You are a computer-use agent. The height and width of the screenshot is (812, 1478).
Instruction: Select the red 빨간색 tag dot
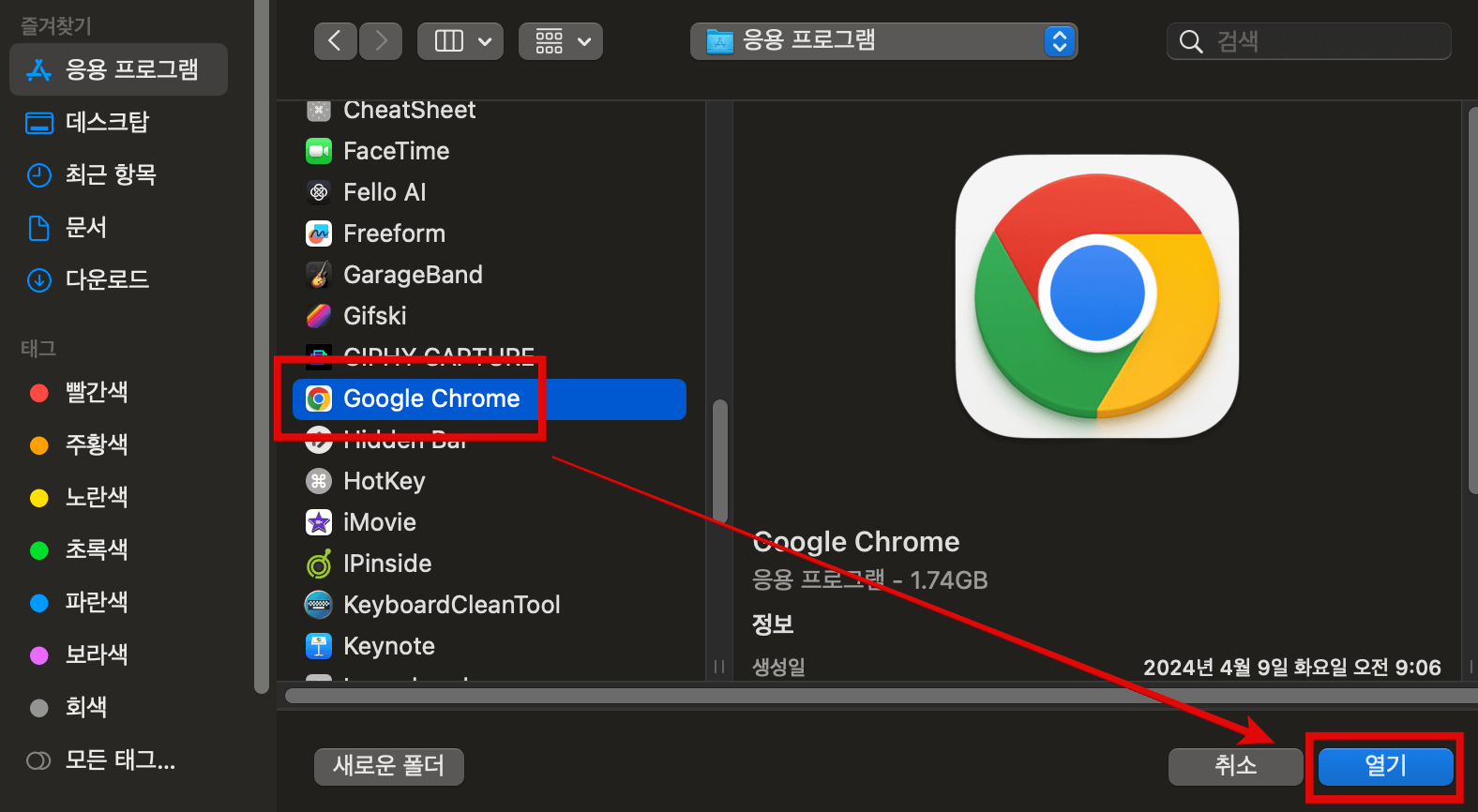point(39,393)
